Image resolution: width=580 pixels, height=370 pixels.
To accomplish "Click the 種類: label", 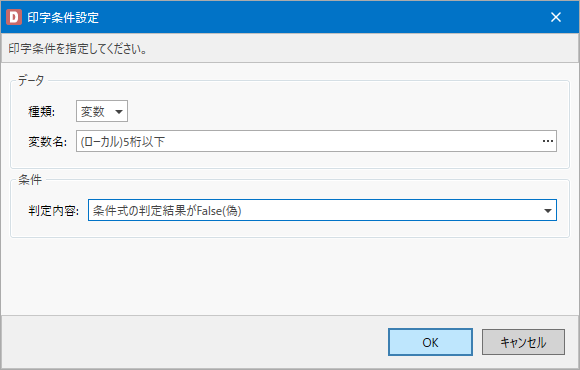I will [41, 111].
